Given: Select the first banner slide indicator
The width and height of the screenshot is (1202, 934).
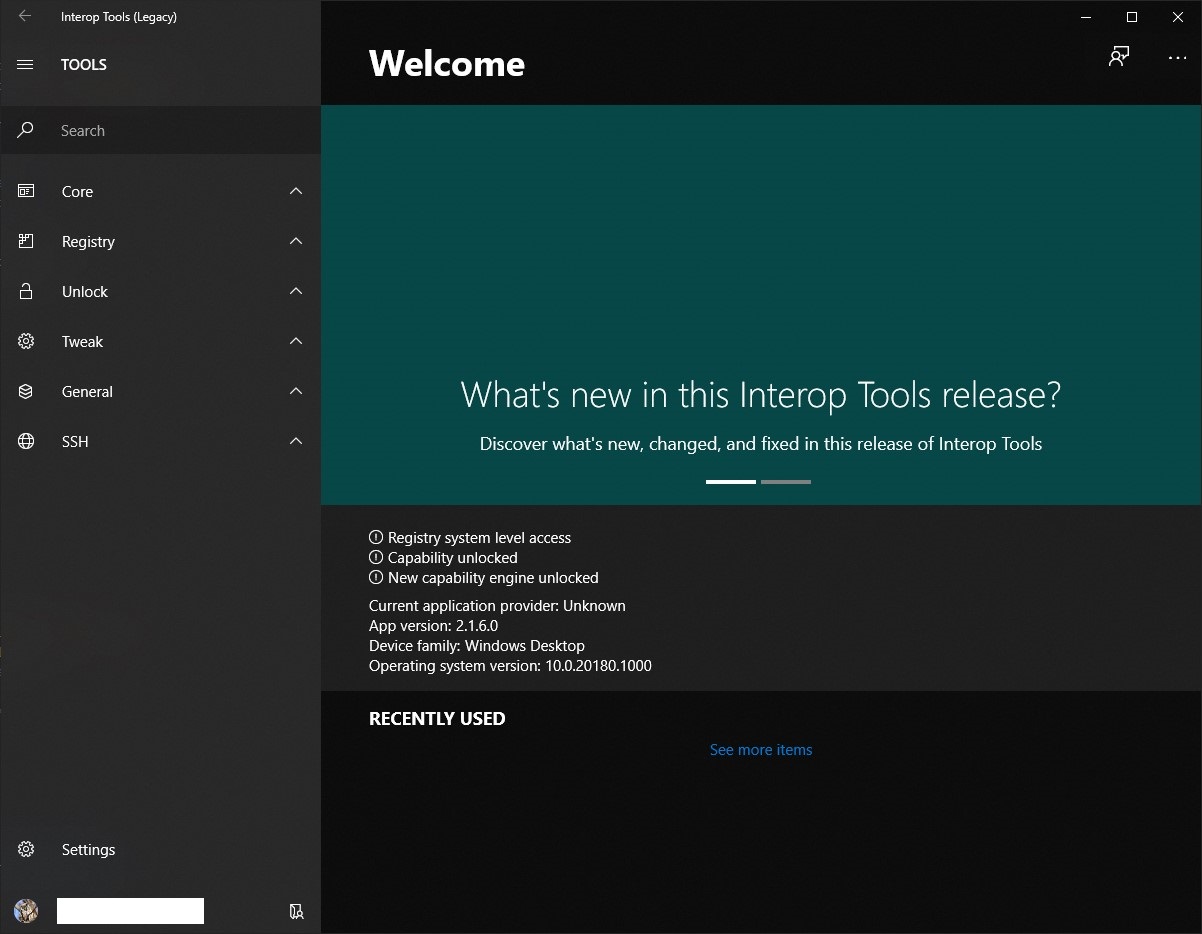Looking at the screenshot, I should point(731,482).
